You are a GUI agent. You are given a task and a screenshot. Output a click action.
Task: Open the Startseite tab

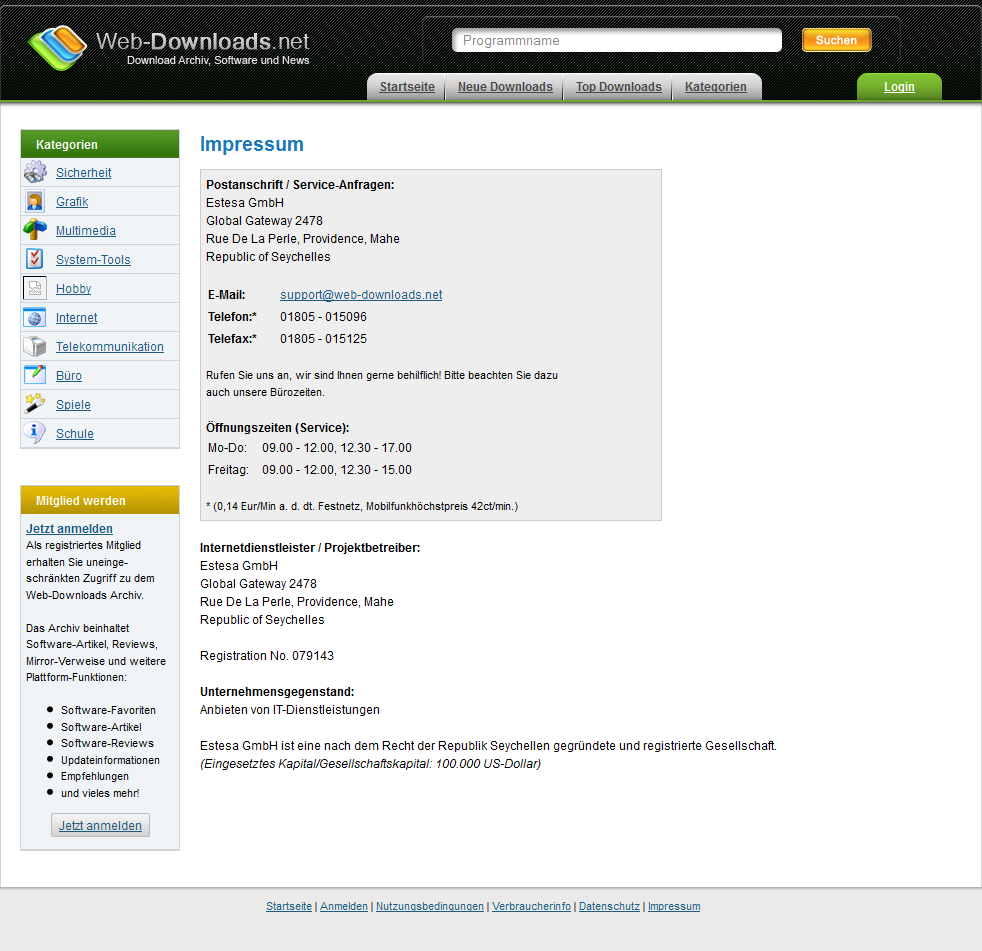pos(407,87)
